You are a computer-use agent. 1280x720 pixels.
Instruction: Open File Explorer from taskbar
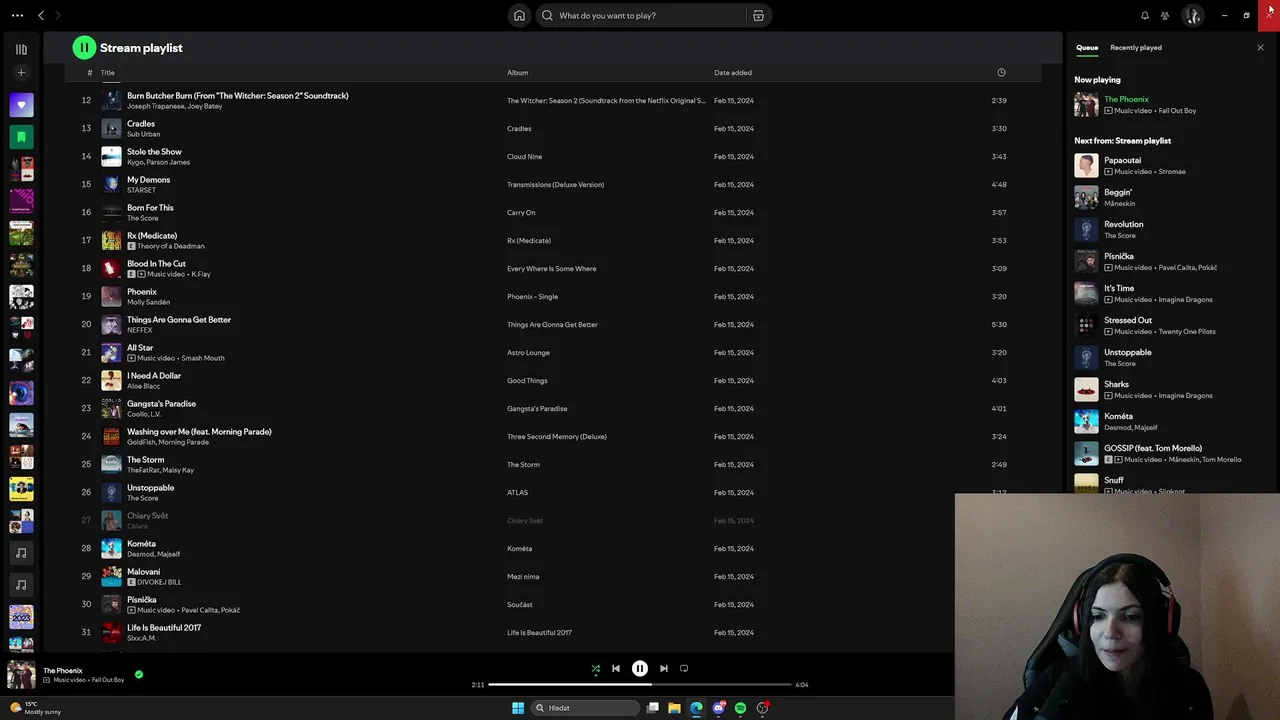coord(675,708)
